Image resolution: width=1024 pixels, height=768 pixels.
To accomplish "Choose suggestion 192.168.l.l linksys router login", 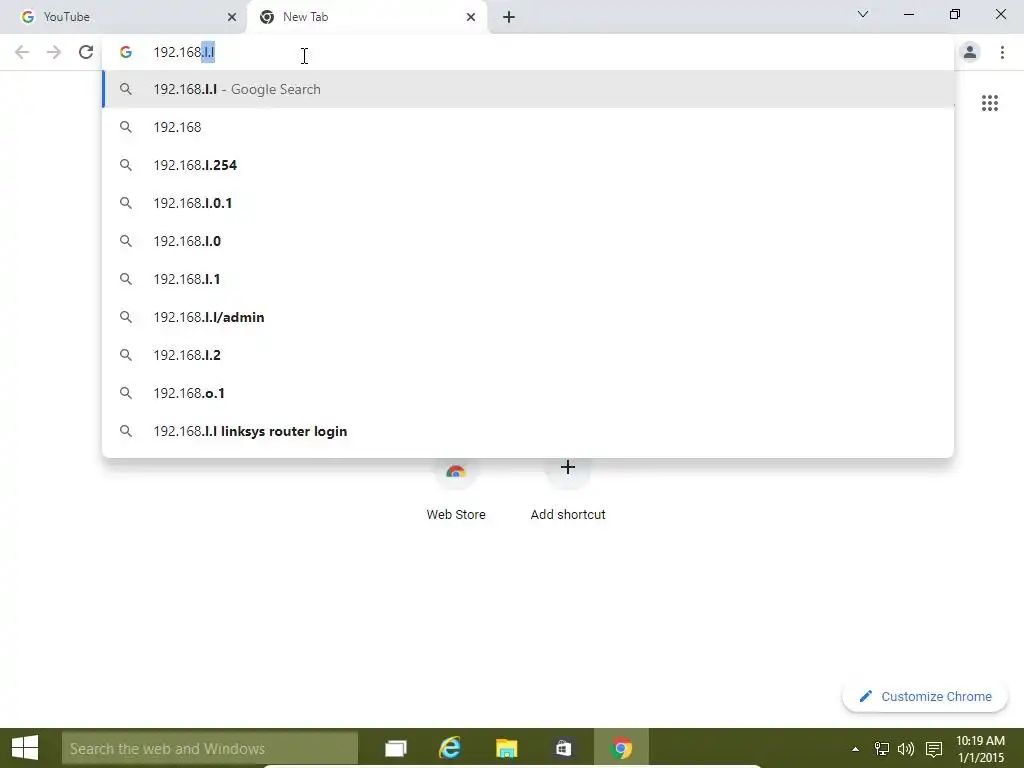I will (x=528, y=431).
